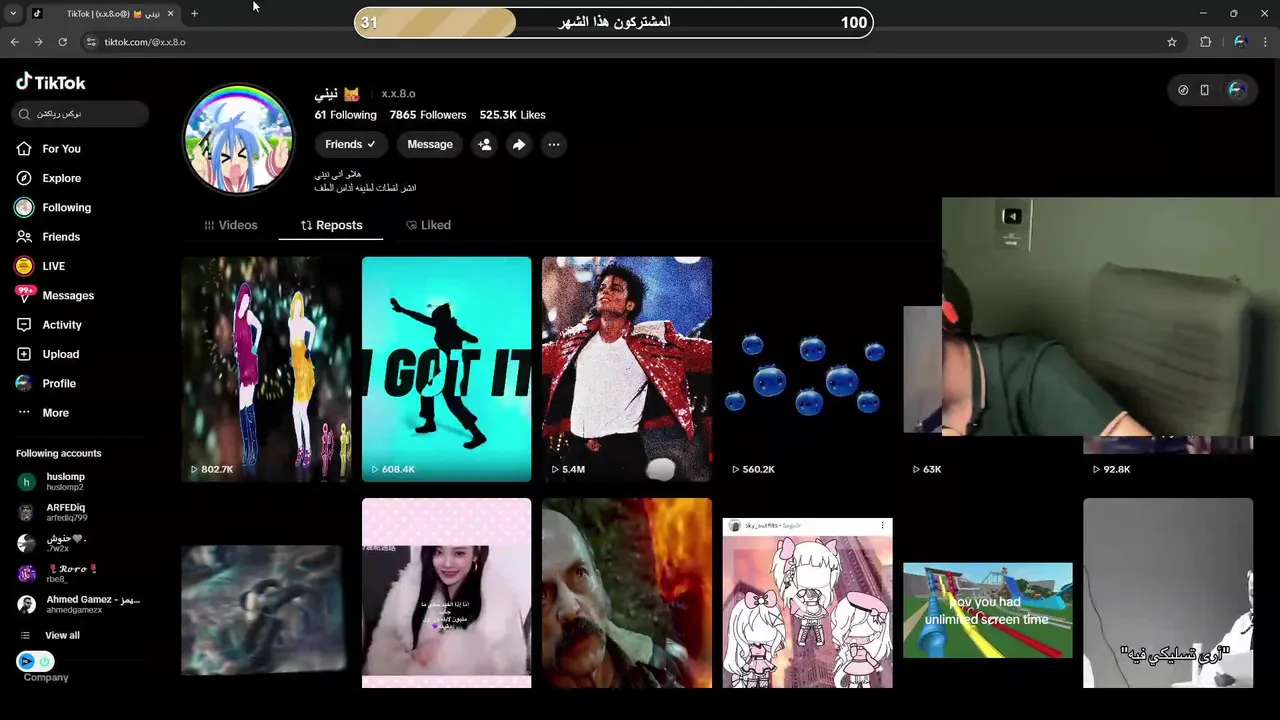
Task: Share this profile with the arrow icon
Action: point(519,144)
